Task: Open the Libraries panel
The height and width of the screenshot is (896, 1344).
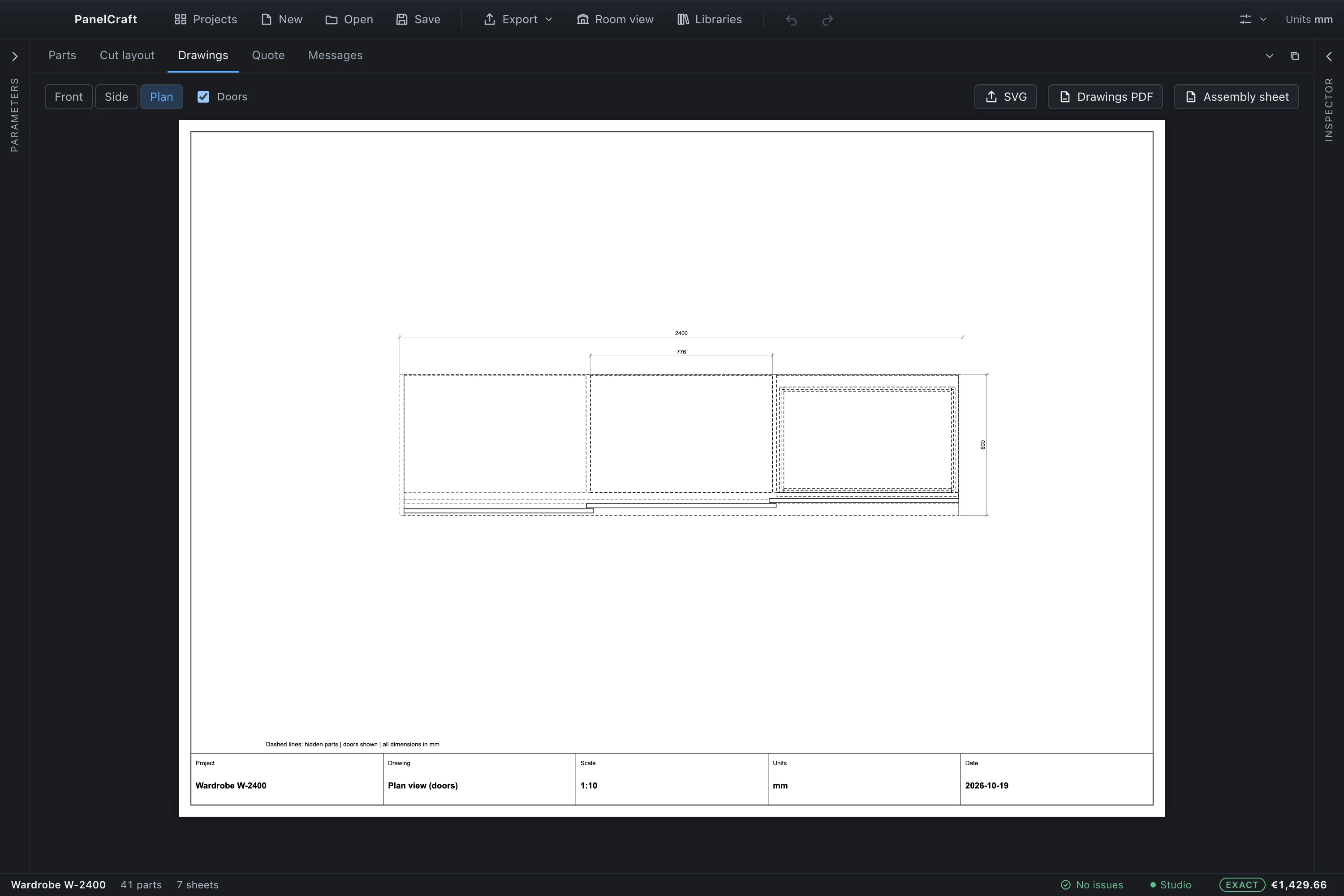Action: click(709, 19)
